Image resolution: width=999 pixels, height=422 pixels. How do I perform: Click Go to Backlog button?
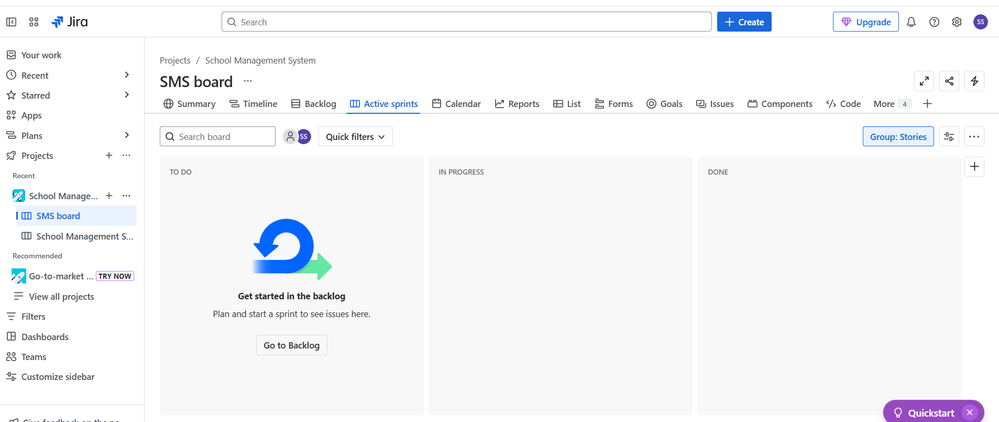[x=292, y=345]
